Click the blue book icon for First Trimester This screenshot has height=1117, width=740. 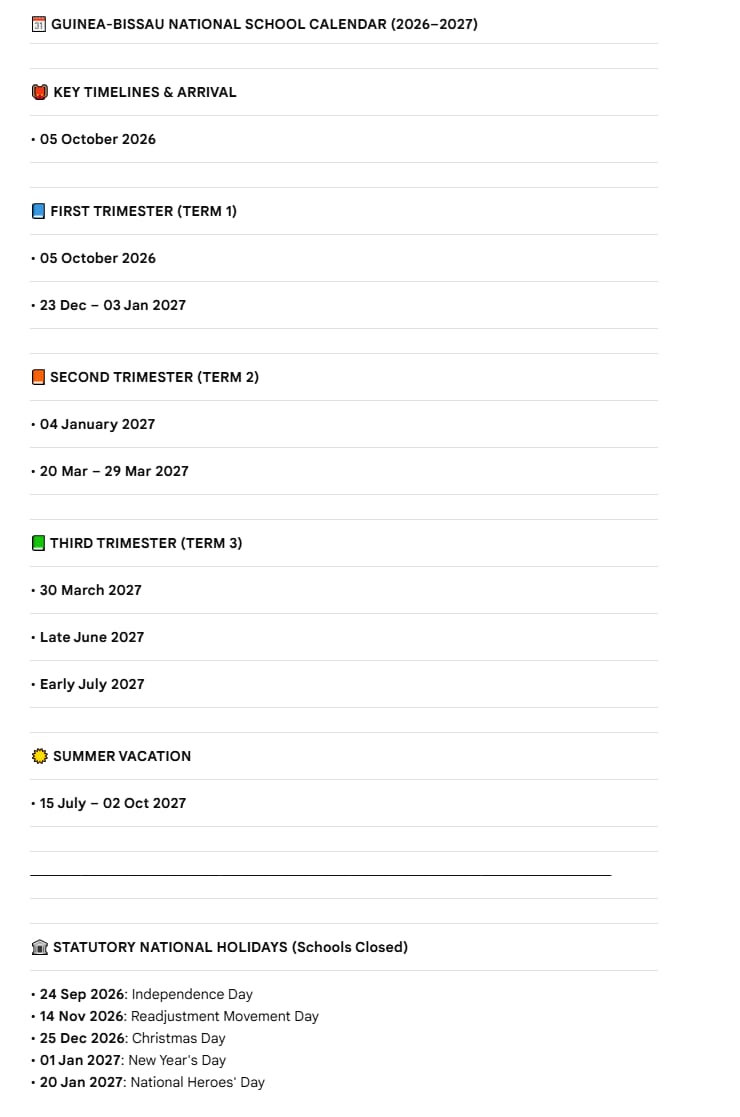38,211
